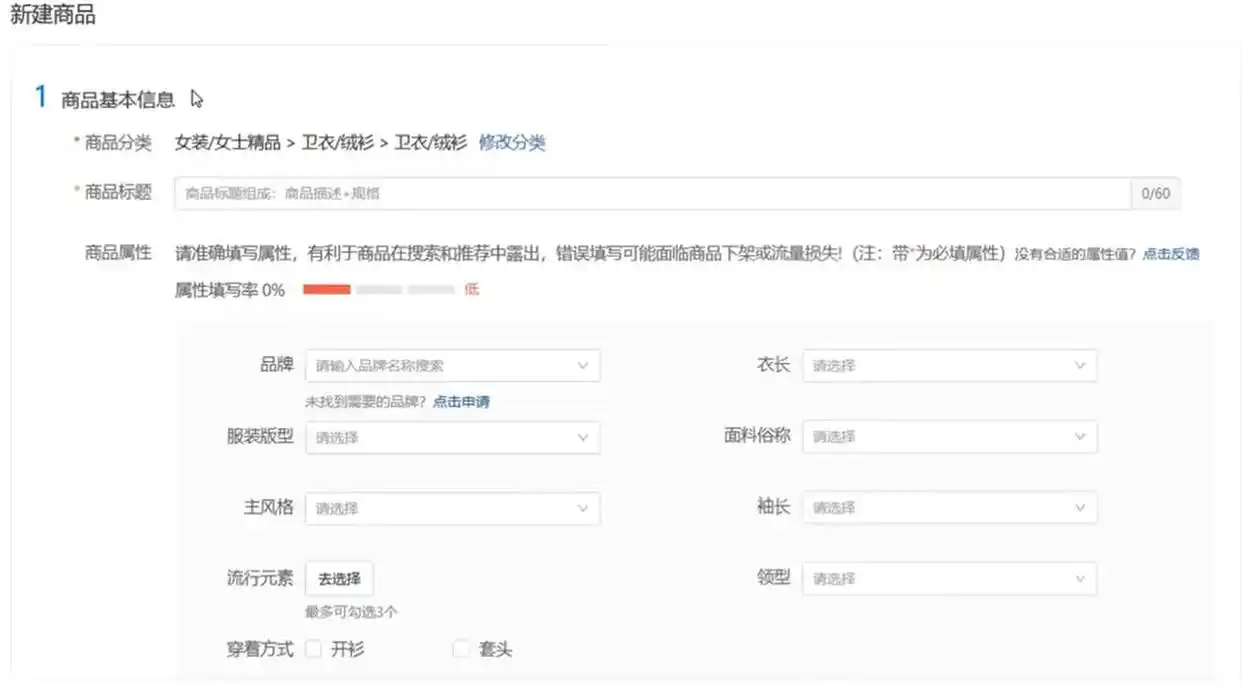
Task: Open the 品牌 search dropdown
Action: 440,366
